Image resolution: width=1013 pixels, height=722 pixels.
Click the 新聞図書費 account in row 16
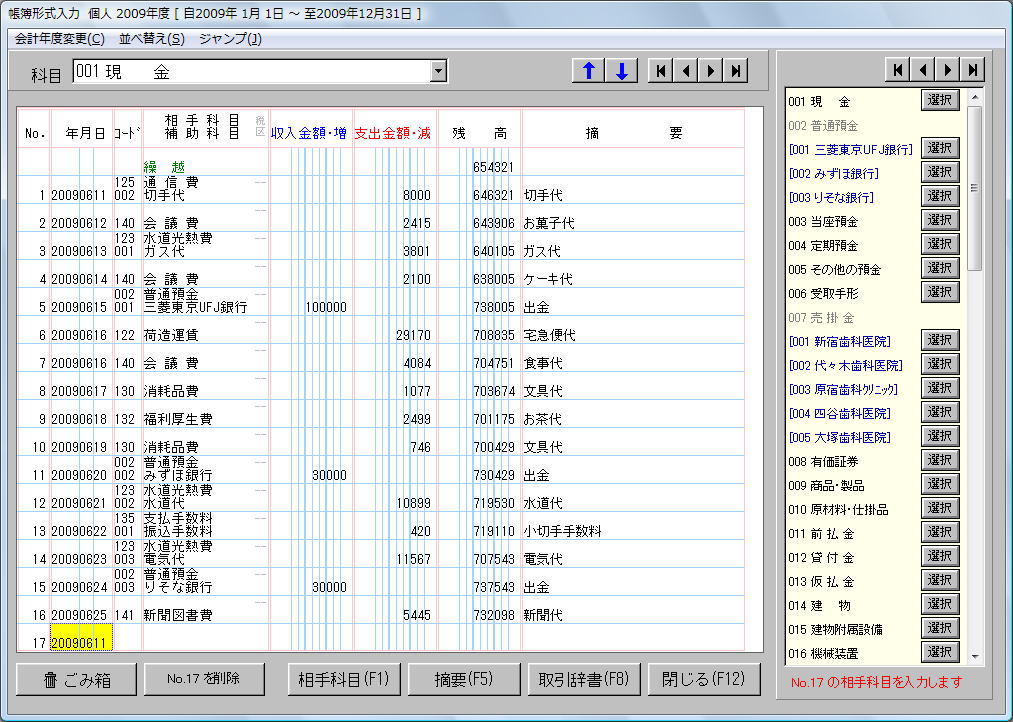178,615
